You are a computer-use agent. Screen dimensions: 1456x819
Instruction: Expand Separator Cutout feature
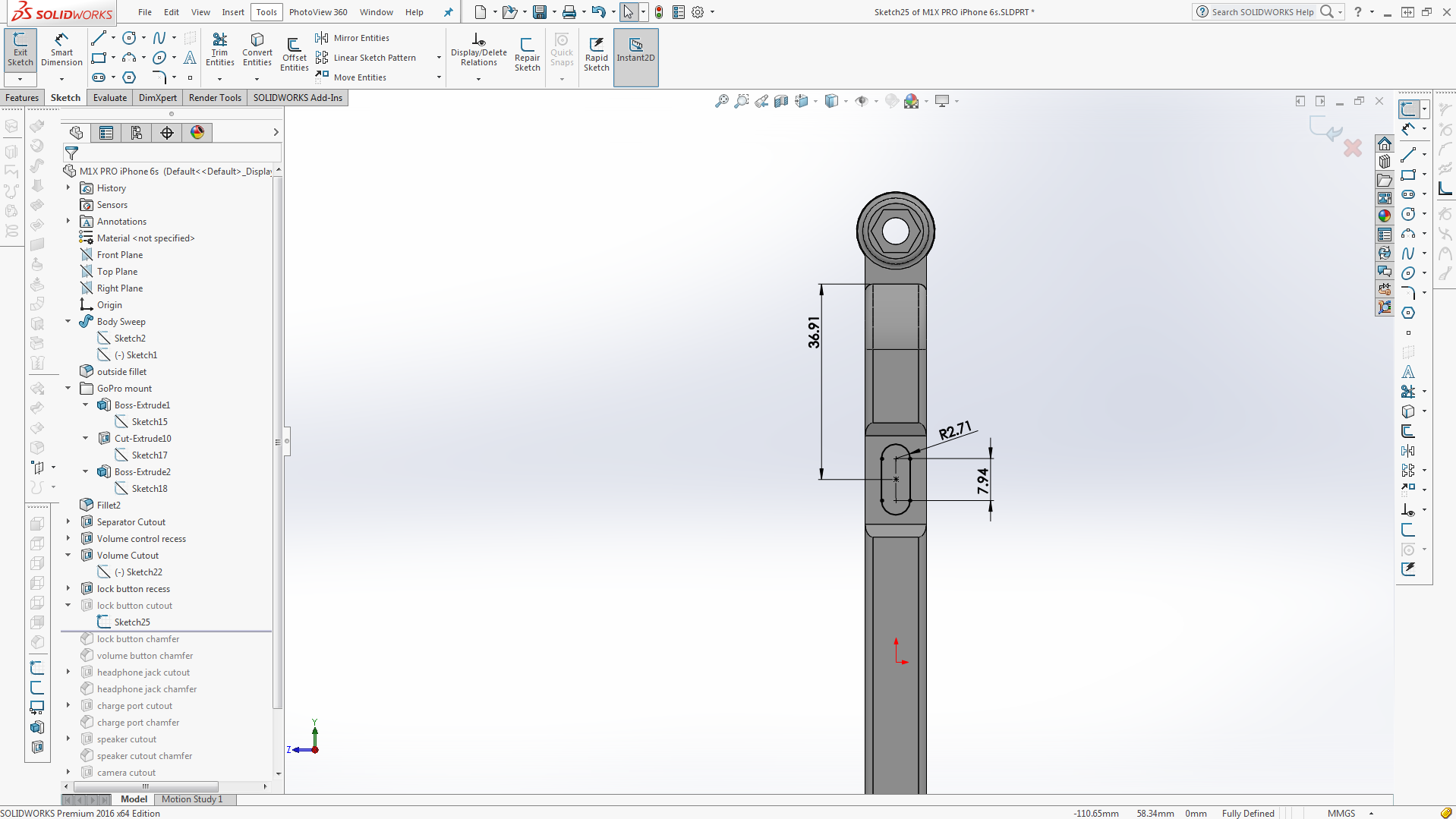(68, 522)
